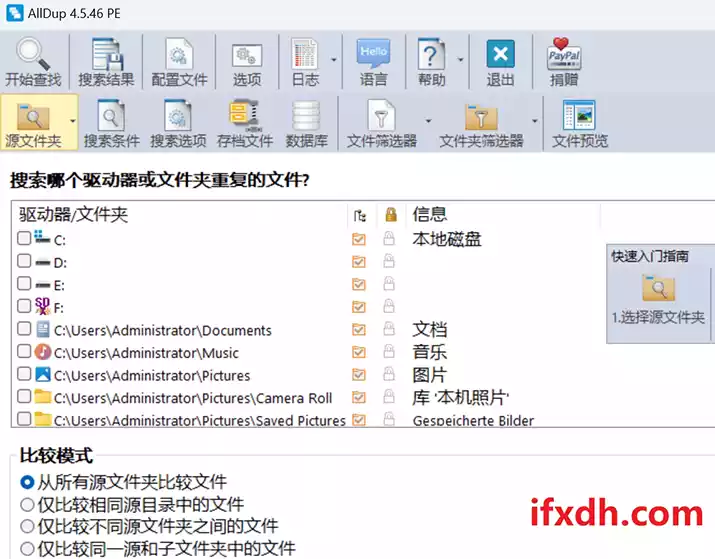Check the F: SD drive checkbox
715x559 pixels.
(x=24, y=306)
